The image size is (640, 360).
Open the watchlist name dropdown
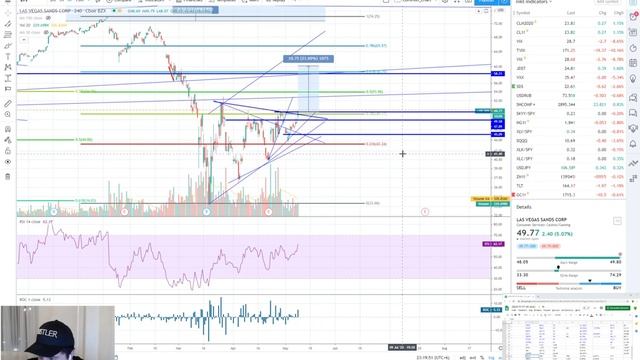(534, 2)
